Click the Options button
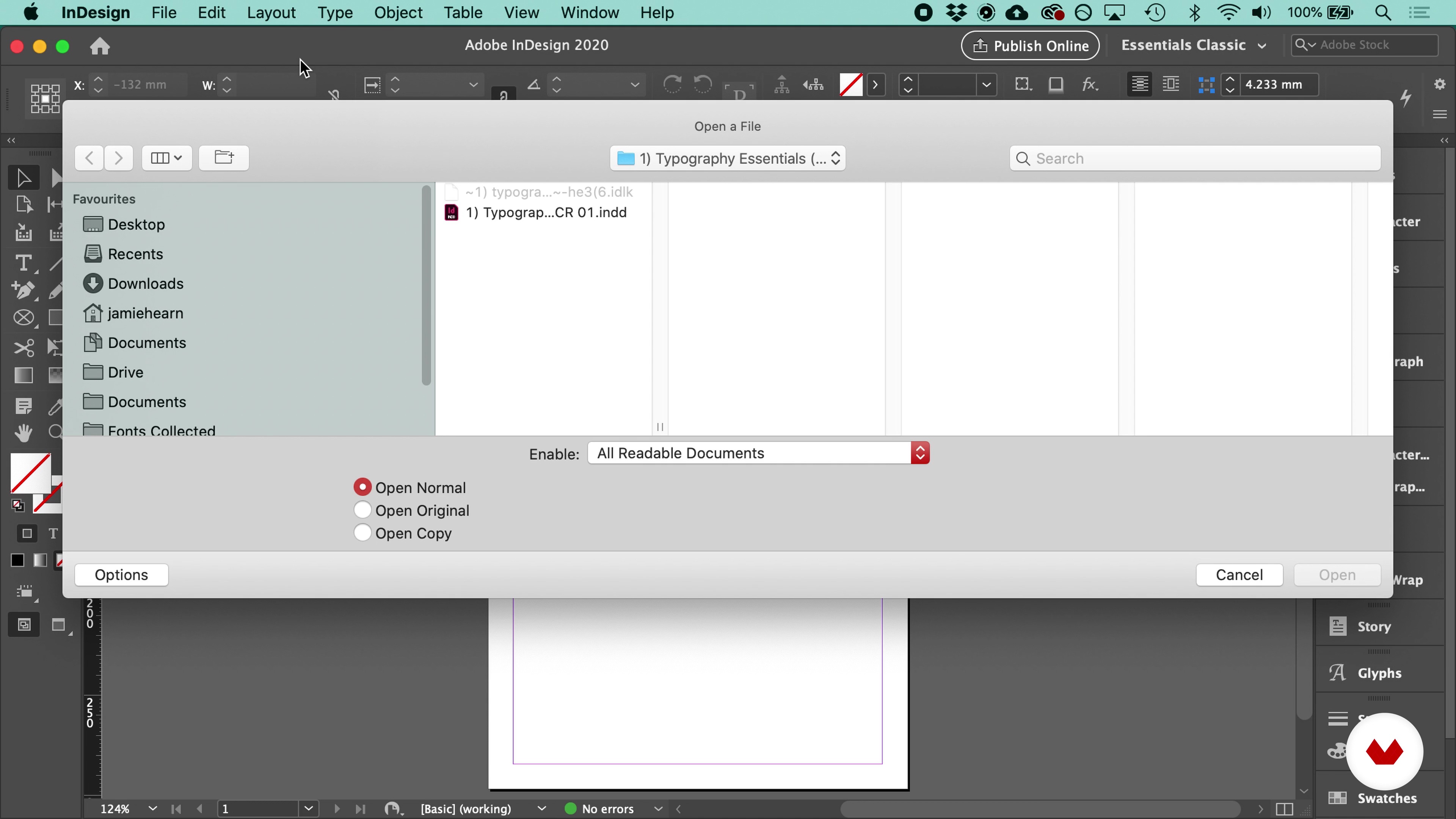Image resolution: width=1456 pixels, height=819 pixels. tap(121, 575)
